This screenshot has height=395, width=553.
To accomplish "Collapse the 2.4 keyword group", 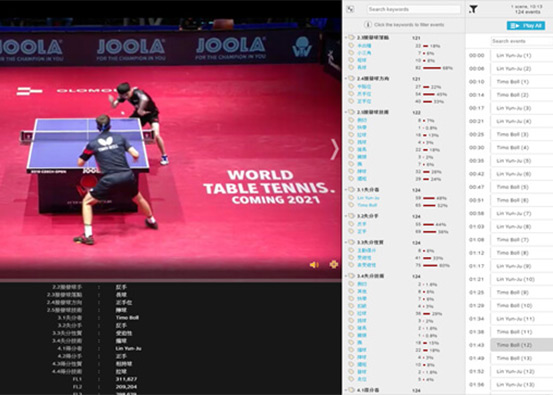I will click(346, 78).
